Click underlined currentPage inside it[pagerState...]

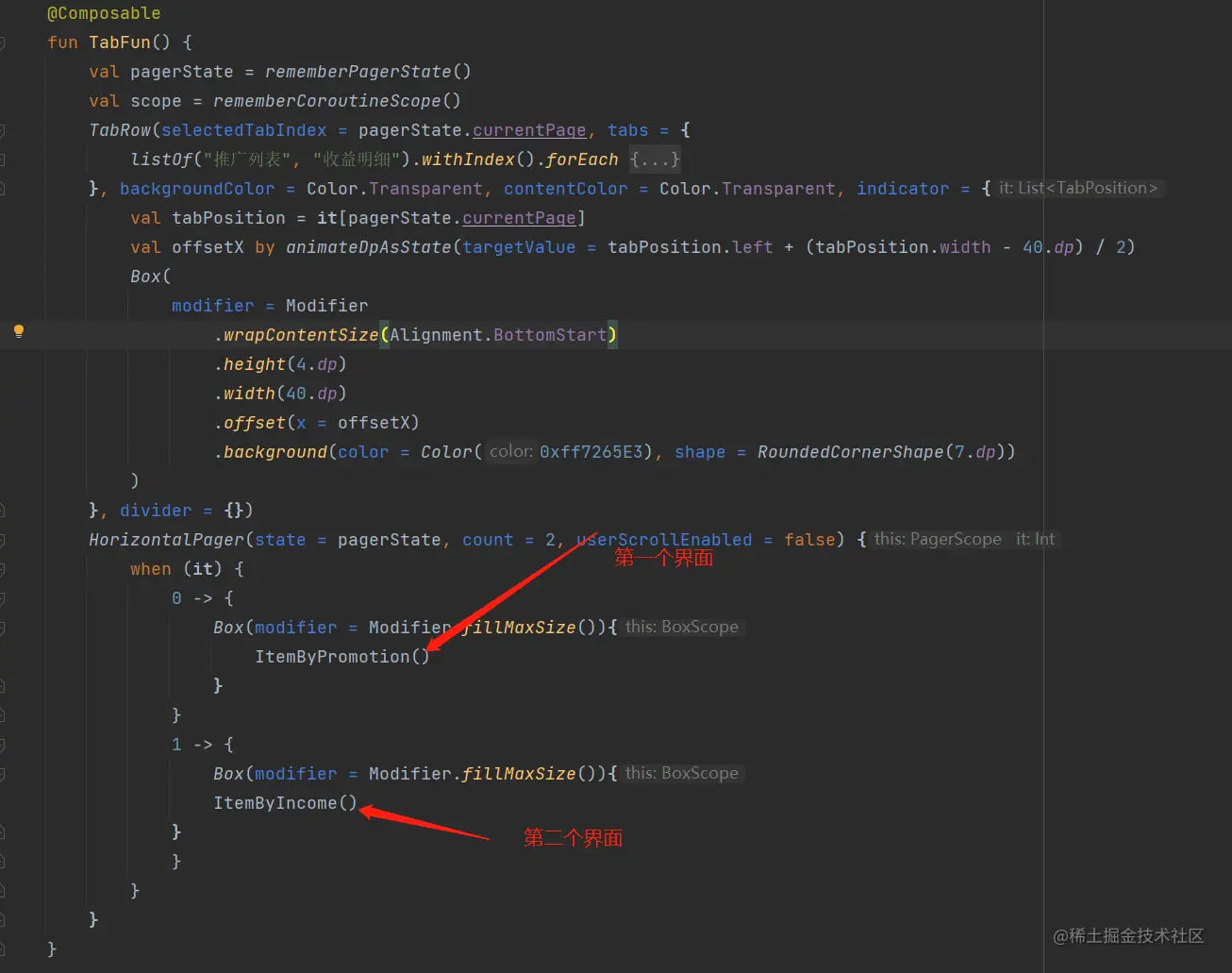pos(519,218)
